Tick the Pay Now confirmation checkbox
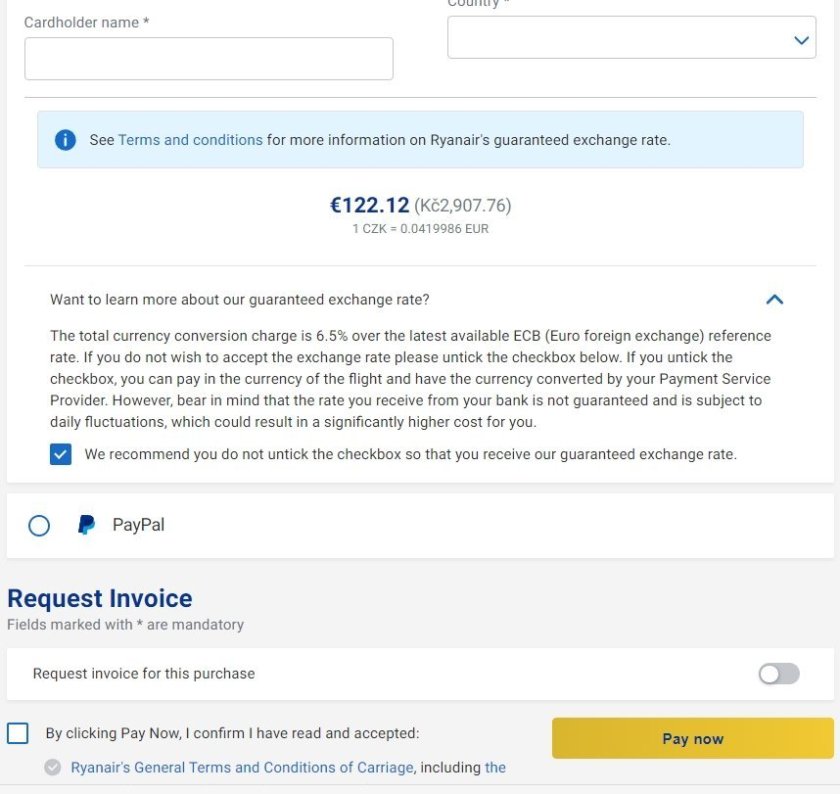 pos(18,733)
